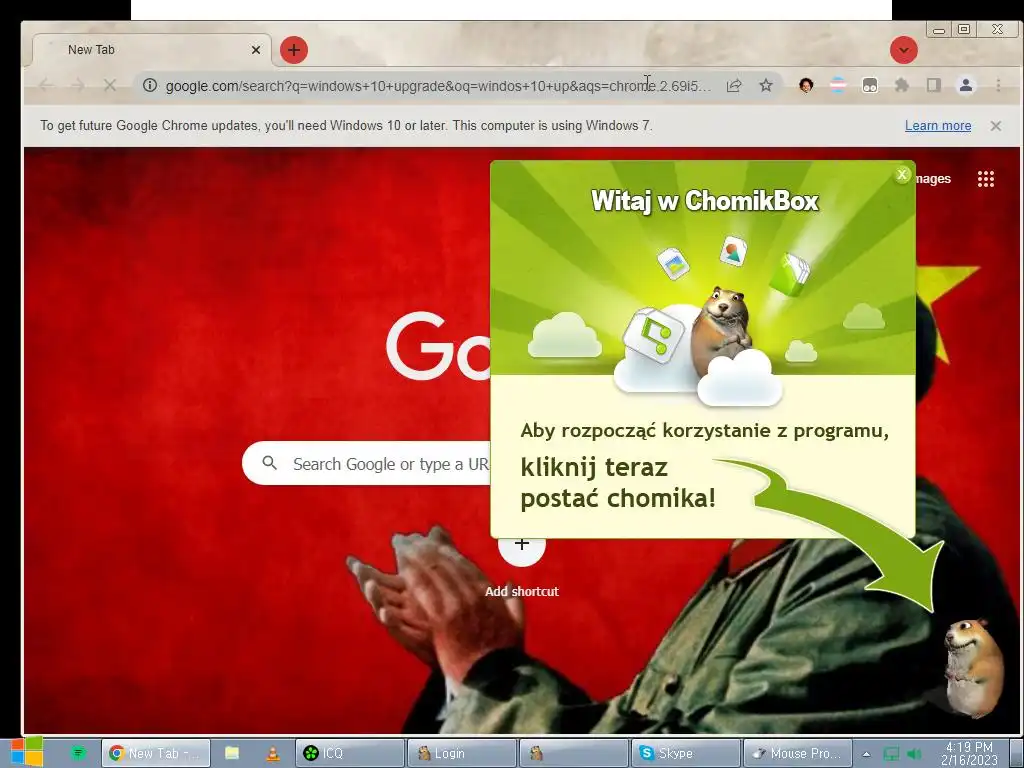Open the taskbar clock showing 4:19 PM
1024x768 pixels.
tap(969, 753)
